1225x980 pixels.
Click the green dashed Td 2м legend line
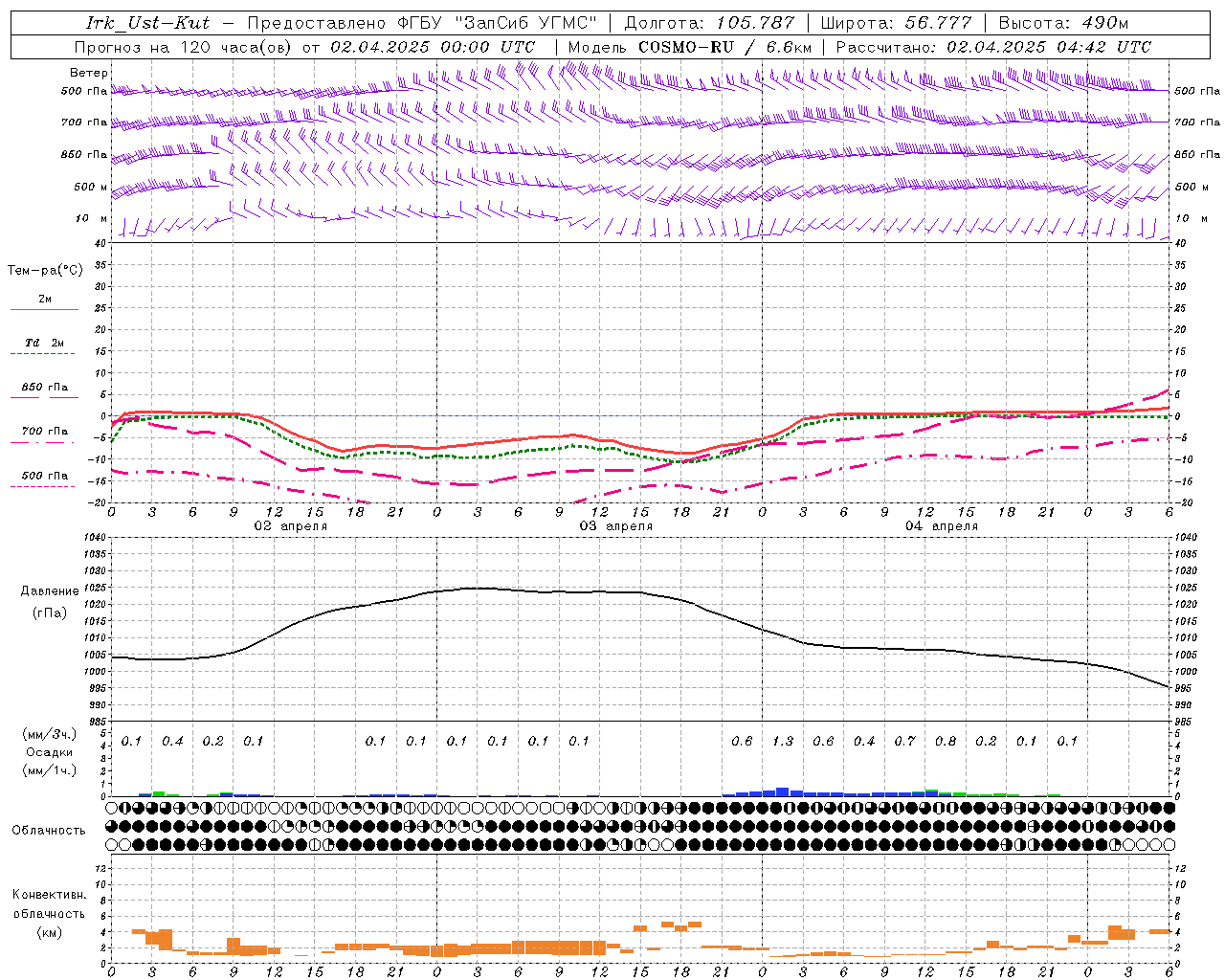[42, 354]
